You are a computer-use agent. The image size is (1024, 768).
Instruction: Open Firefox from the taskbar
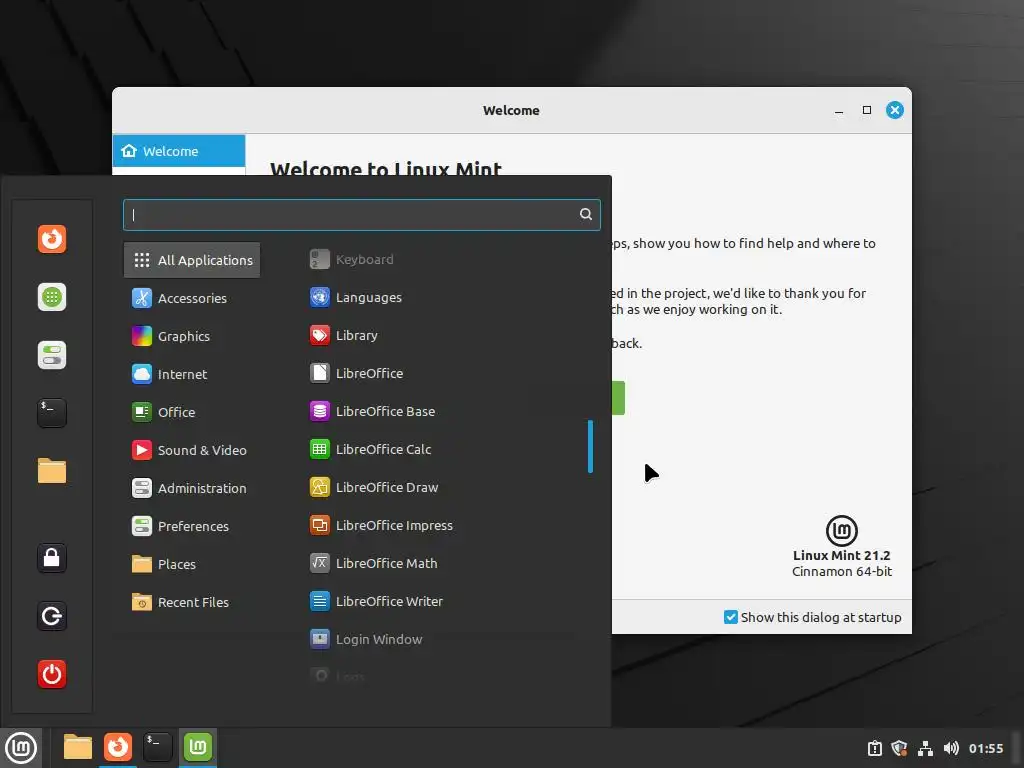(118, 747)
